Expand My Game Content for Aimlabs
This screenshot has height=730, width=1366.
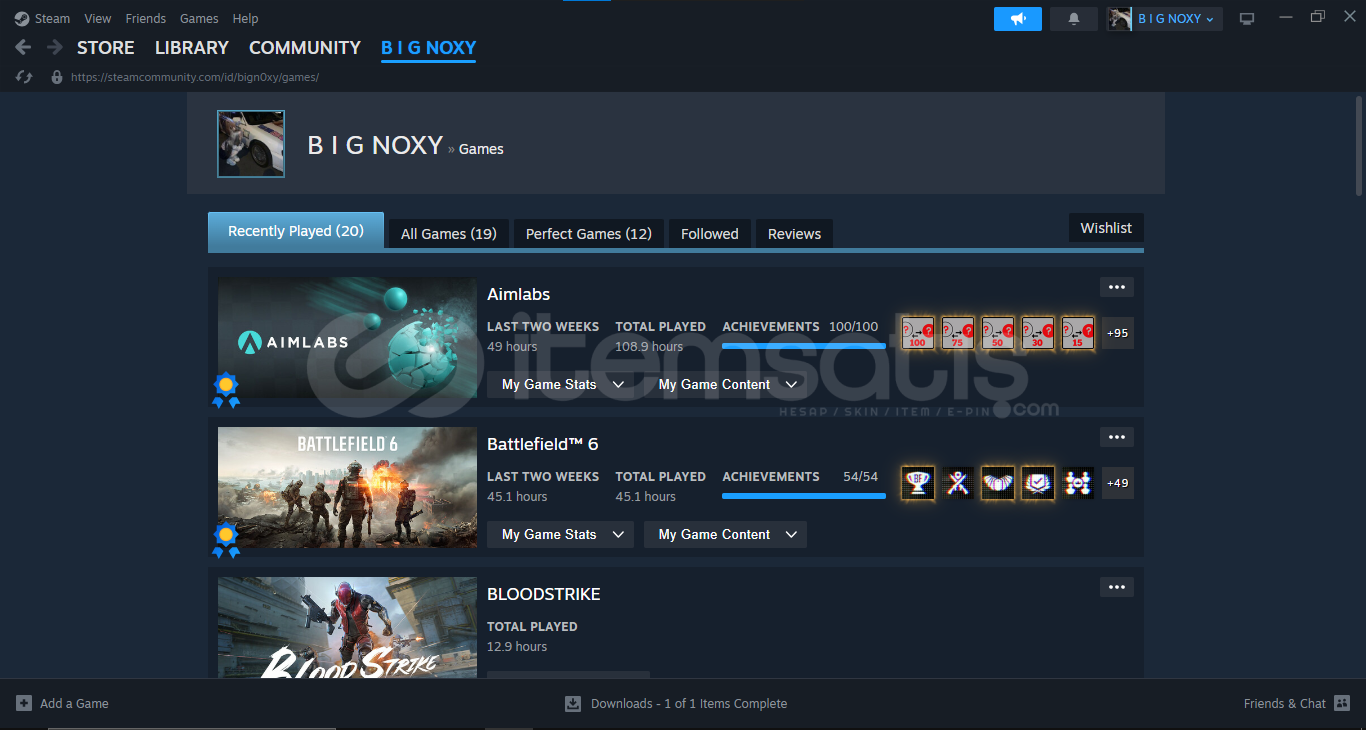pos(725,384)
